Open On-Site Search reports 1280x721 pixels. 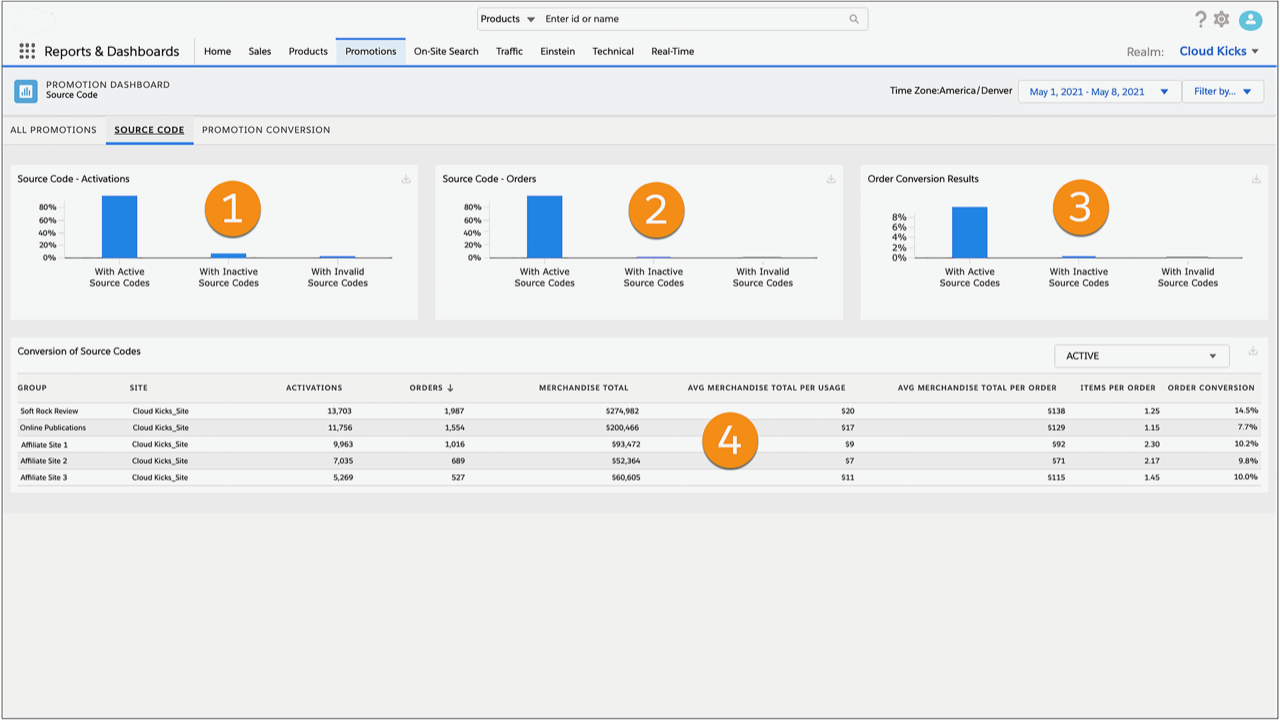click(446, 51)
